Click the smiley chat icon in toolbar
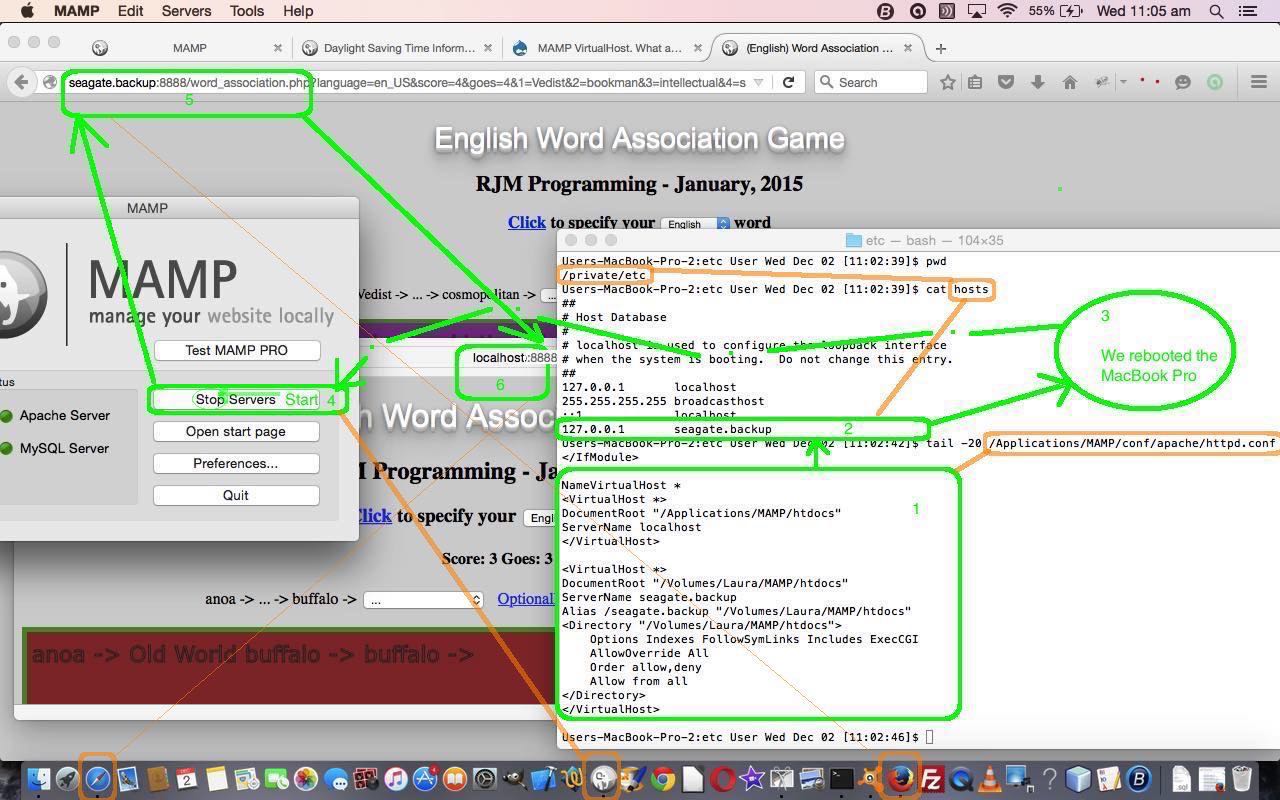Image resolution: width=1280 pixels, height=800 pixels. [1183, 82]
